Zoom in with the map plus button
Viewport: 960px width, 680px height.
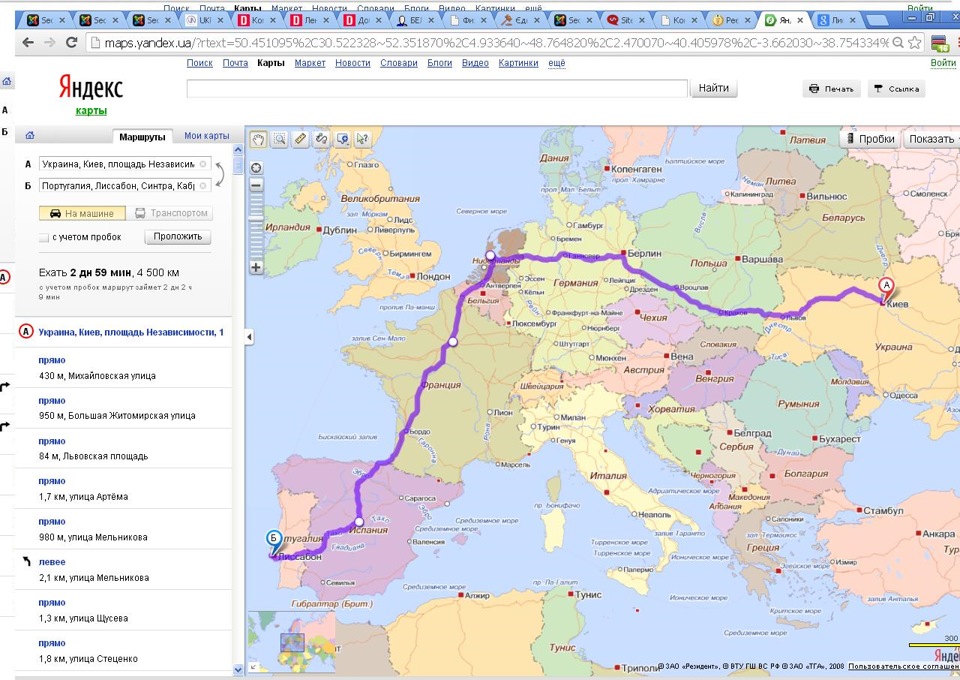pos(257,267)
